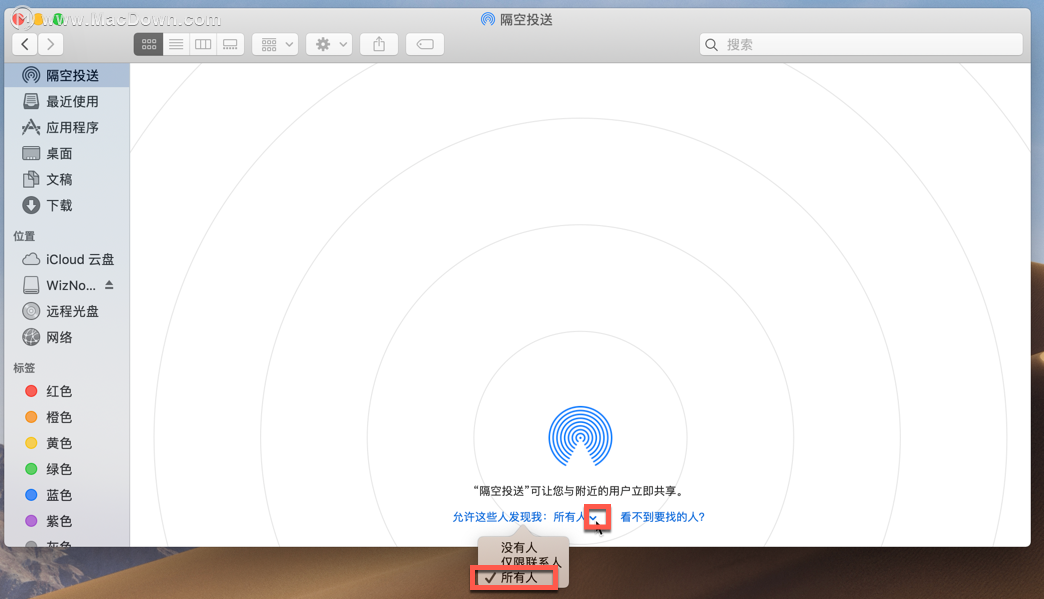Open iCloud 云盘 in the sidebar
1044x599 pixels.
click(67, 259)
